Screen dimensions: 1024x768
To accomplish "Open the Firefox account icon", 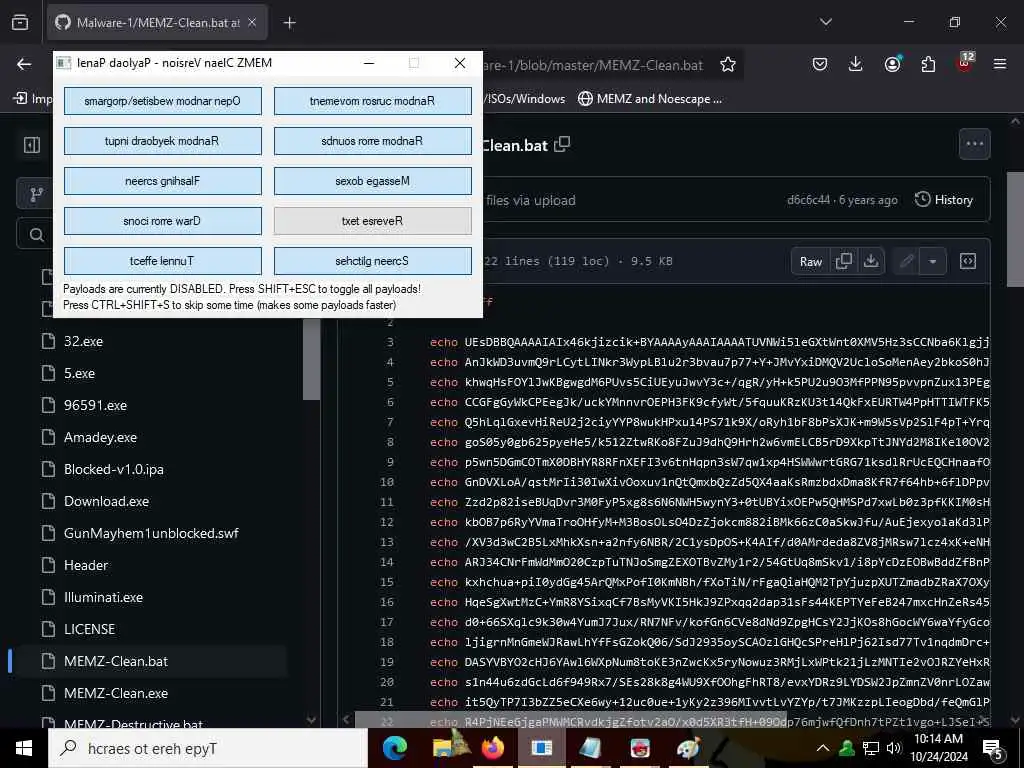I will (892, 64).
